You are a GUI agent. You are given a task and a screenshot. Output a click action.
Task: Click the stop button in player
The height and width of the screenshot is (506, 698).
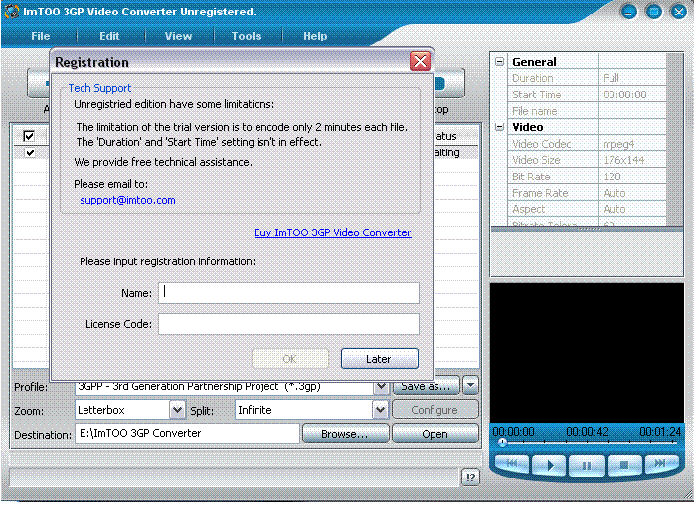point(624,465)
